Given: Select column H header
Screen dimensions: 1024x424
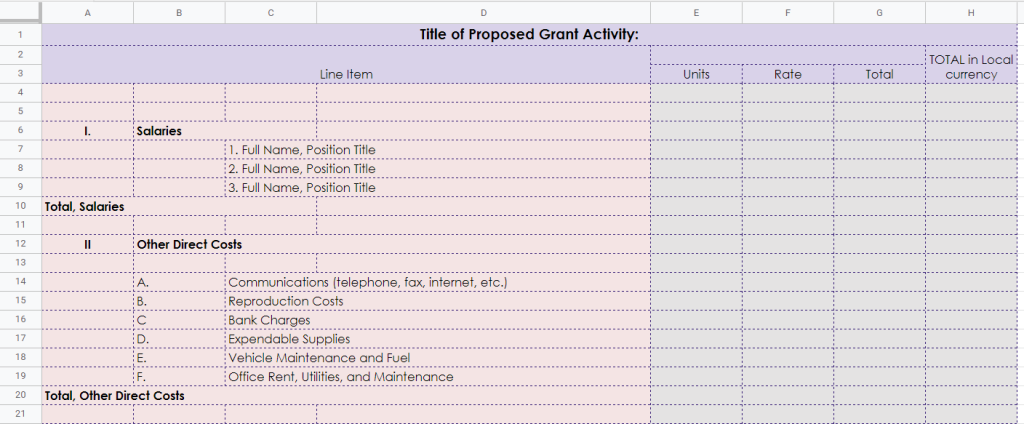Looking at the screenshot, I should [x=971, y=12].
